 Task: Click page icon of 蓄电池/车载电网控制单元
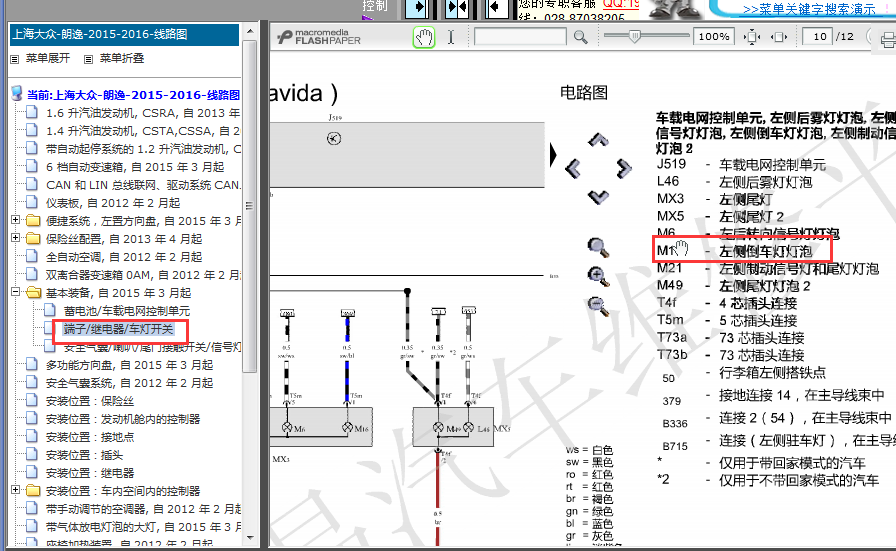coord(50,310)
